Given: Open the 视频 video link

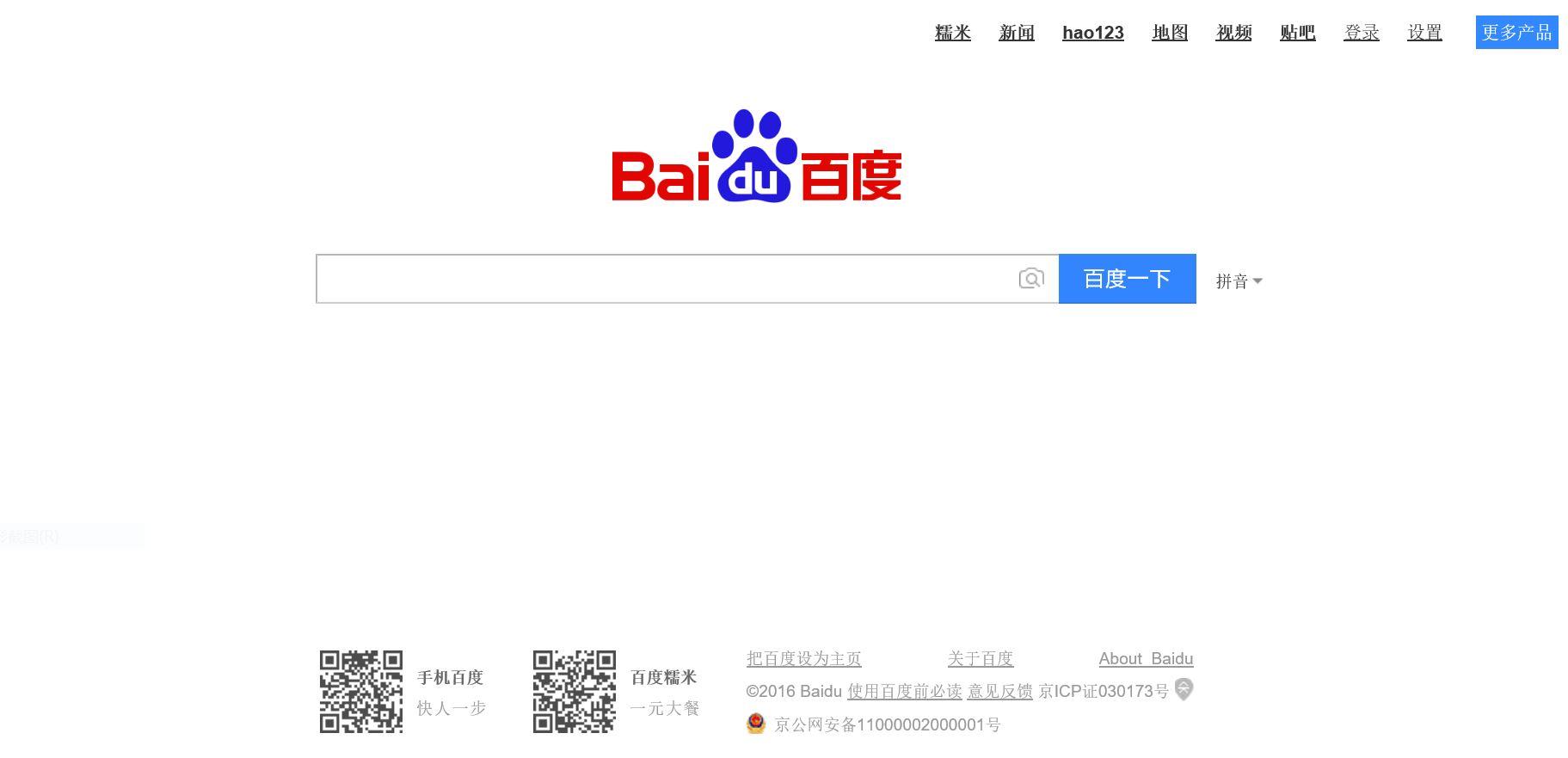Looking at the screenshot, I should [x=1233, y=33].
